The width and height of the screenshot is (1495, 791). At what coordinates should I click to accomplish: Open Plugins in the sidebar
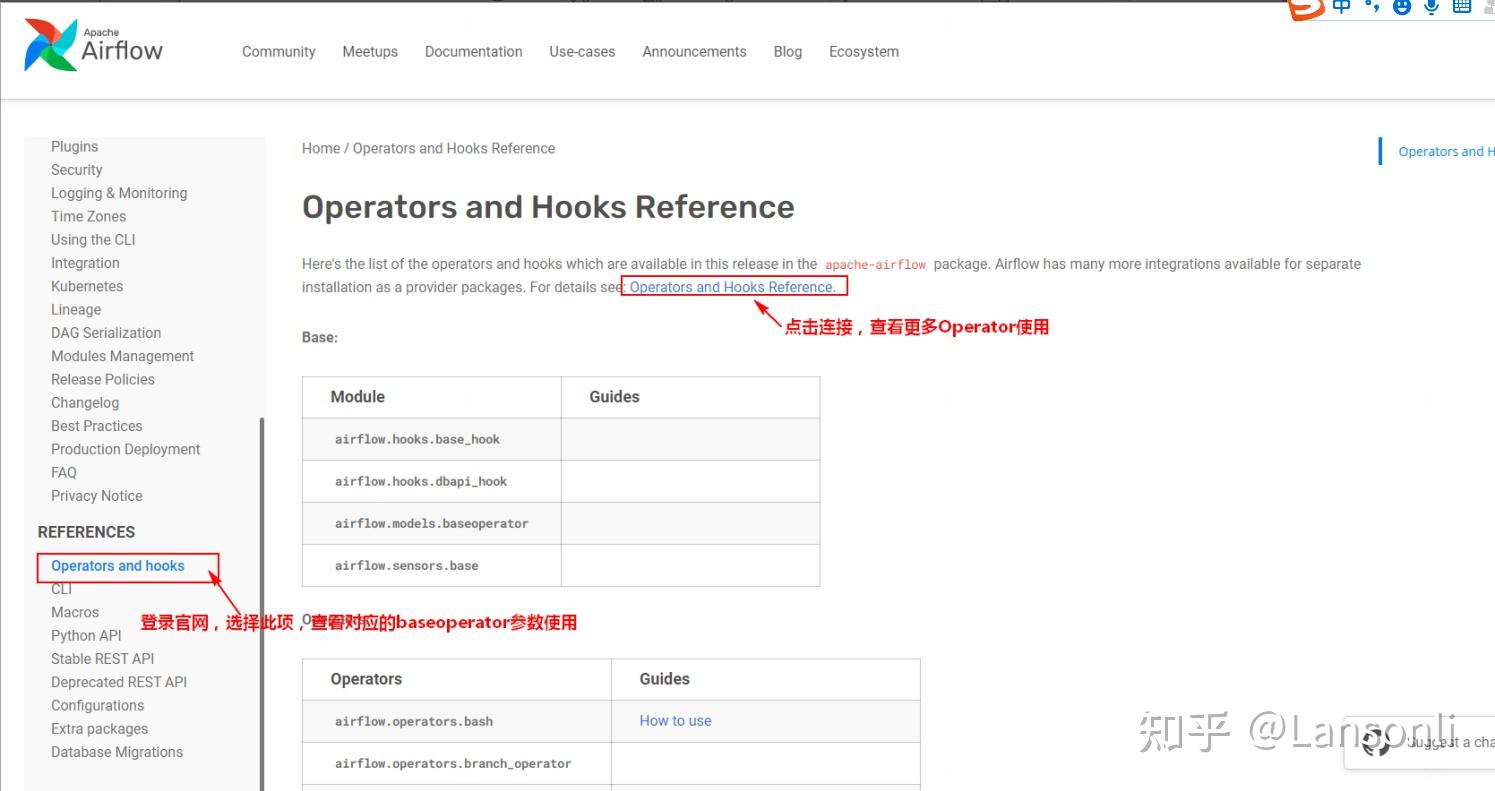[75, 147]
